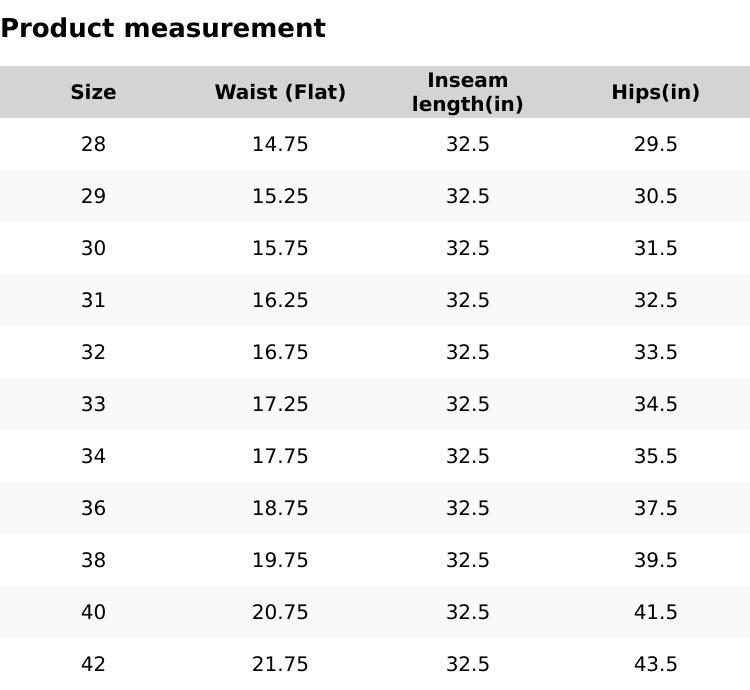Click the inseam value in size 42 row
The width and height of the screenshot is (750, 690).
point(467,664)
